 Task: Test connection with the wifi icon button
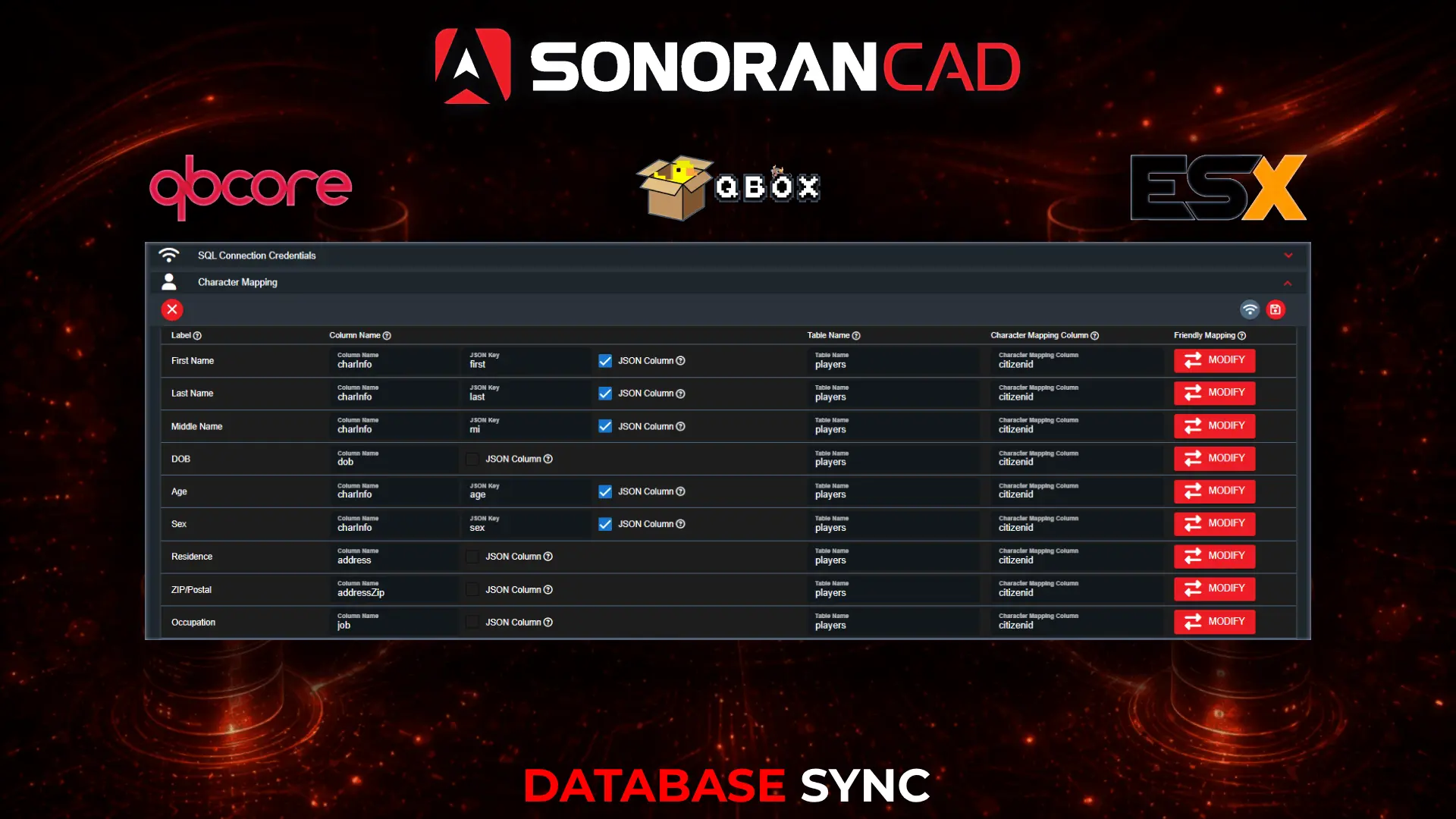coord(1250,309)
